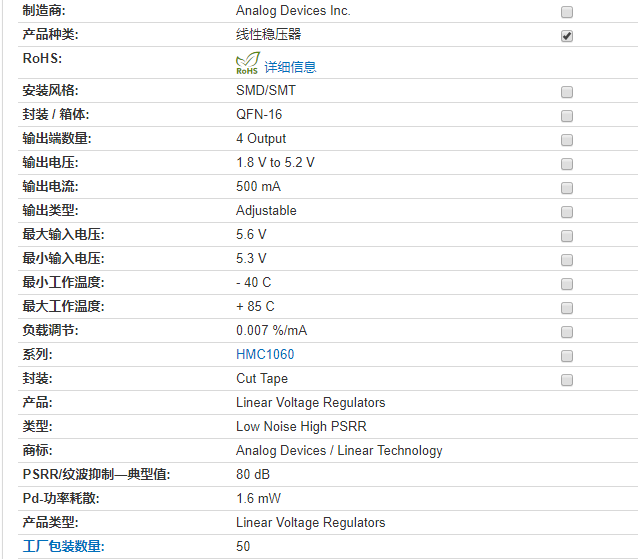This screenshot has width=639, height=559.
Task: Click the 0.007 %/mA load regulation value
Action: (271, 330)
